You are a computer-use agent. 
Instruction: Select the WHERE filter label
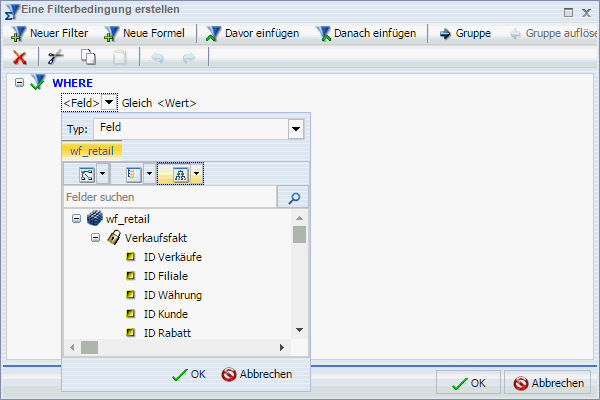click(x=73, y=83)
